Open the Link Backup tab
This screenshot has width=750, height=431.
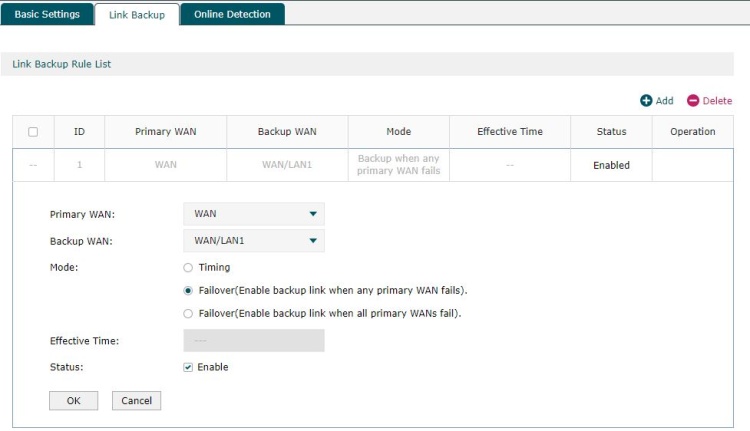(x=137, y=15)
